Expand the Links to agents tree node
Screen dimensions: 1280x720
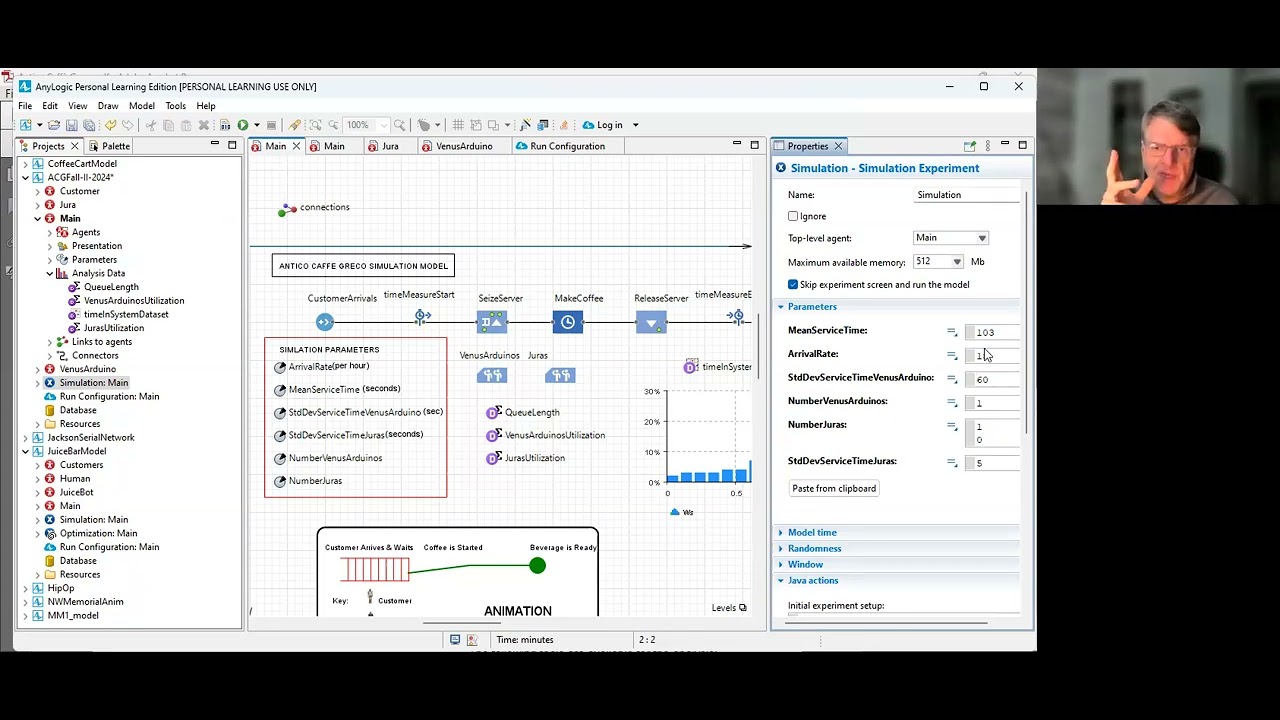click(50, 342)
